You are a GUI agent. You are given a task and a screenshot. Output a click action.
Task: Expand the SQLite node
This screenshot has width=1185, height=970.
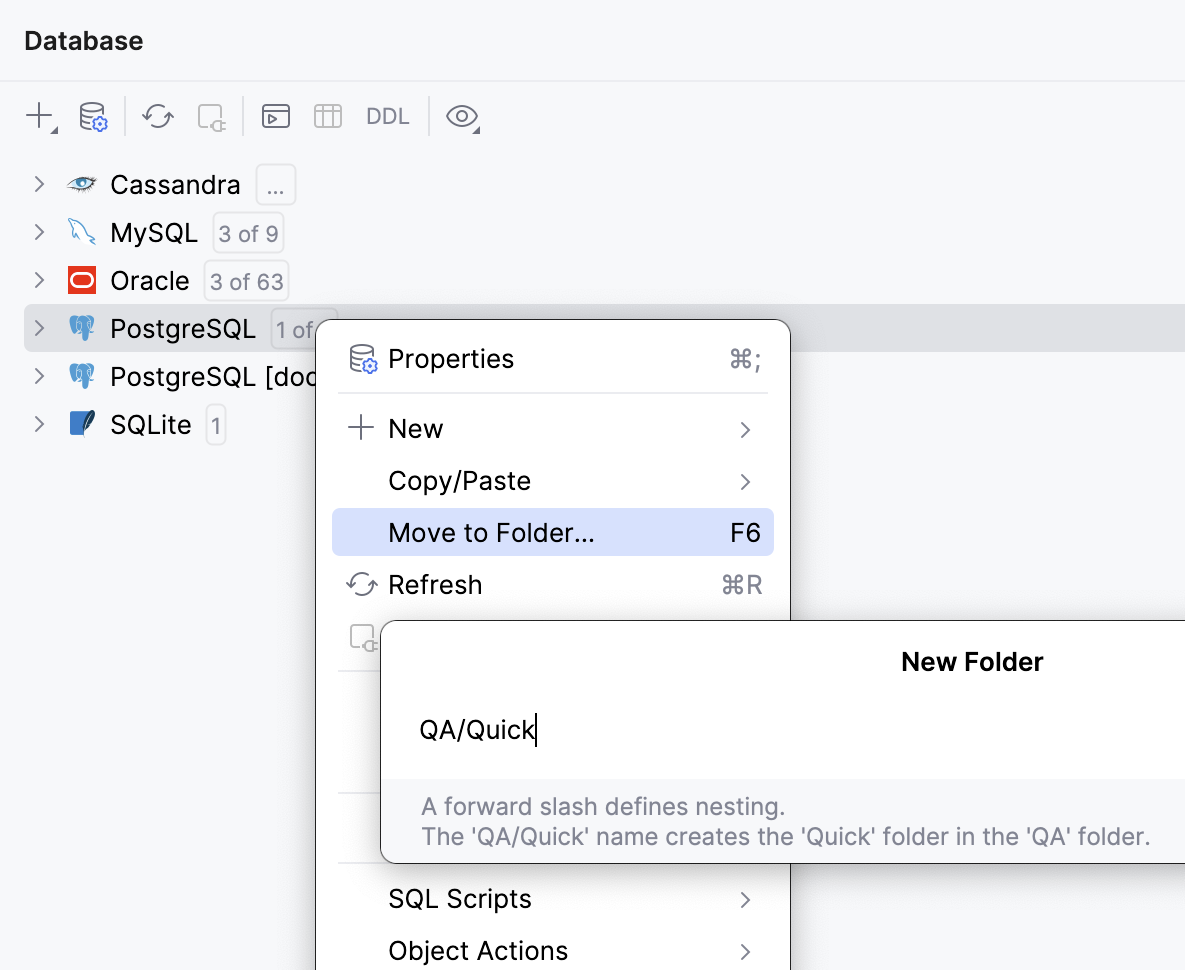click(x=39, y=424)
